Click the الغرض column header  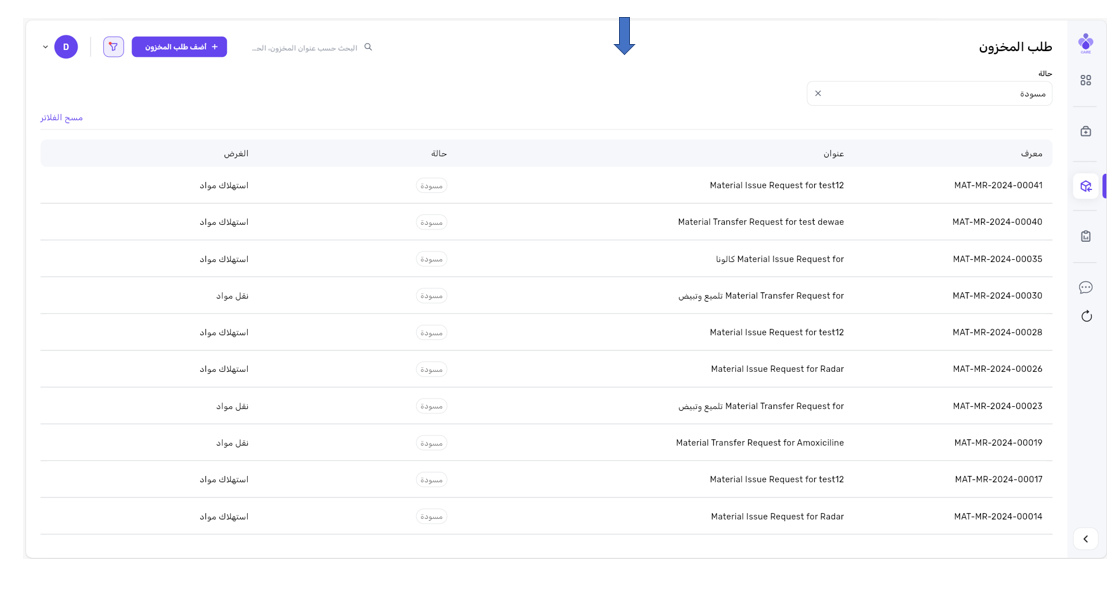236,154
